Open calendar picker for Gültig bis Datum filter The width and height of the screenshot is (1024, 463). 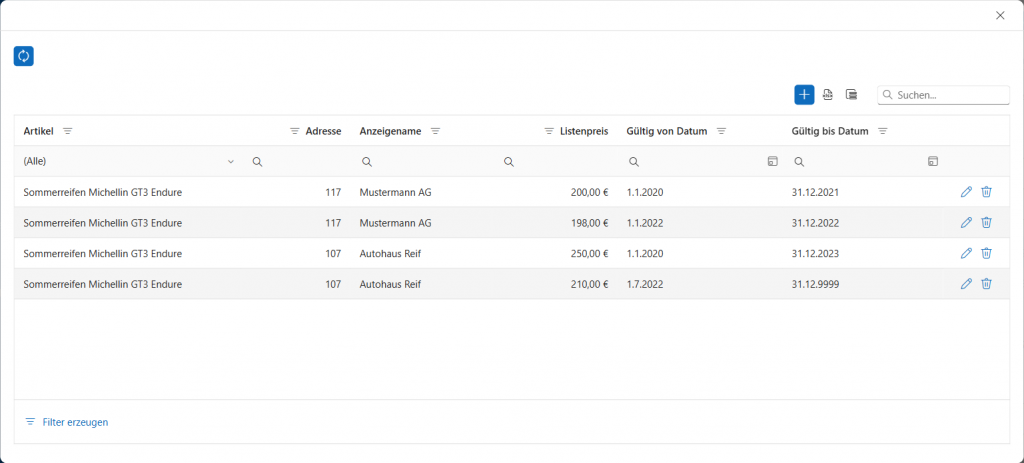(x=932, y=161)
